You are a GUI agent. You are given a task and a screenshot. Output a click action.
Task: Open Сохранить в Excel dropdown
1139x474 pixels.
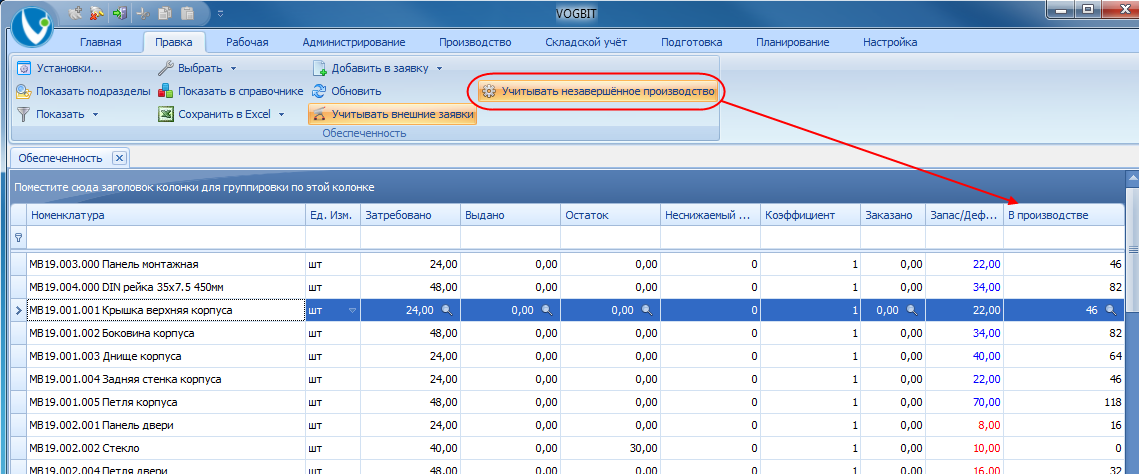[x=222, y=114]
